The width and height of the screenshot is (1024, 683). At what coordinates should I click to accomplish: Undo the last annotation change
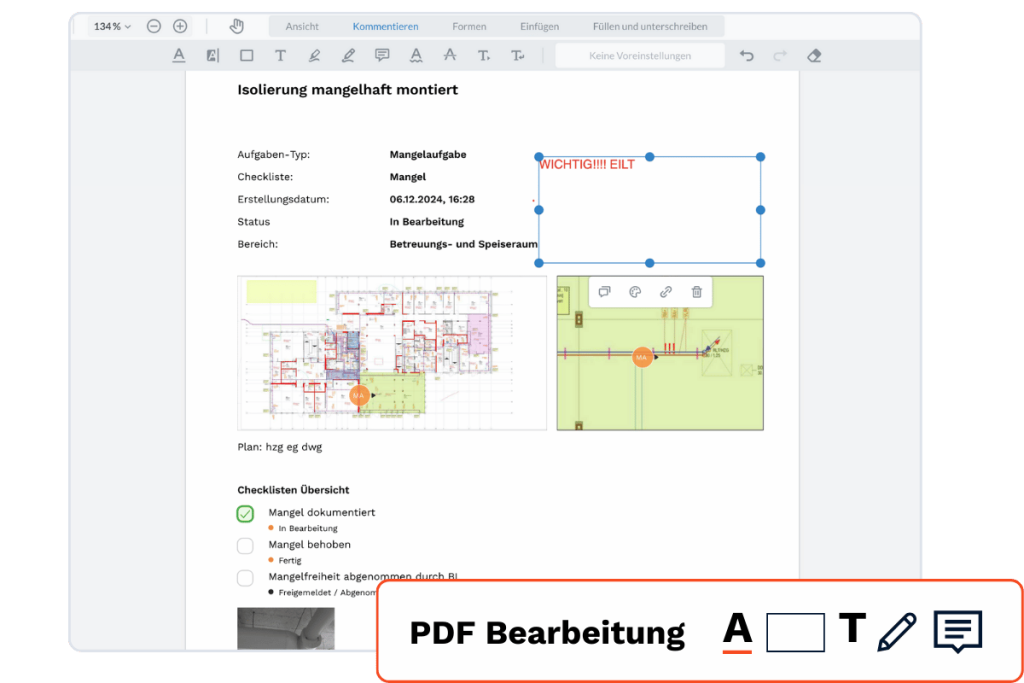click(746, 56)
